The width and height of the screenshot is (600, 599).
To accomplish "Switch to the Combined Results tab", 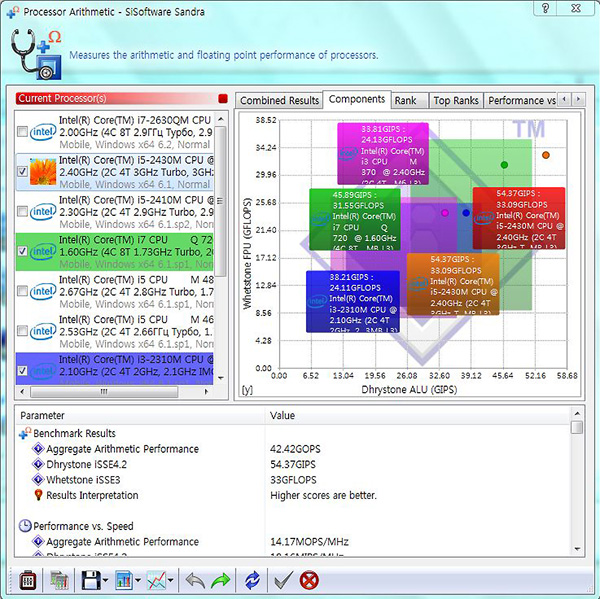I will (x=279, y=101).
